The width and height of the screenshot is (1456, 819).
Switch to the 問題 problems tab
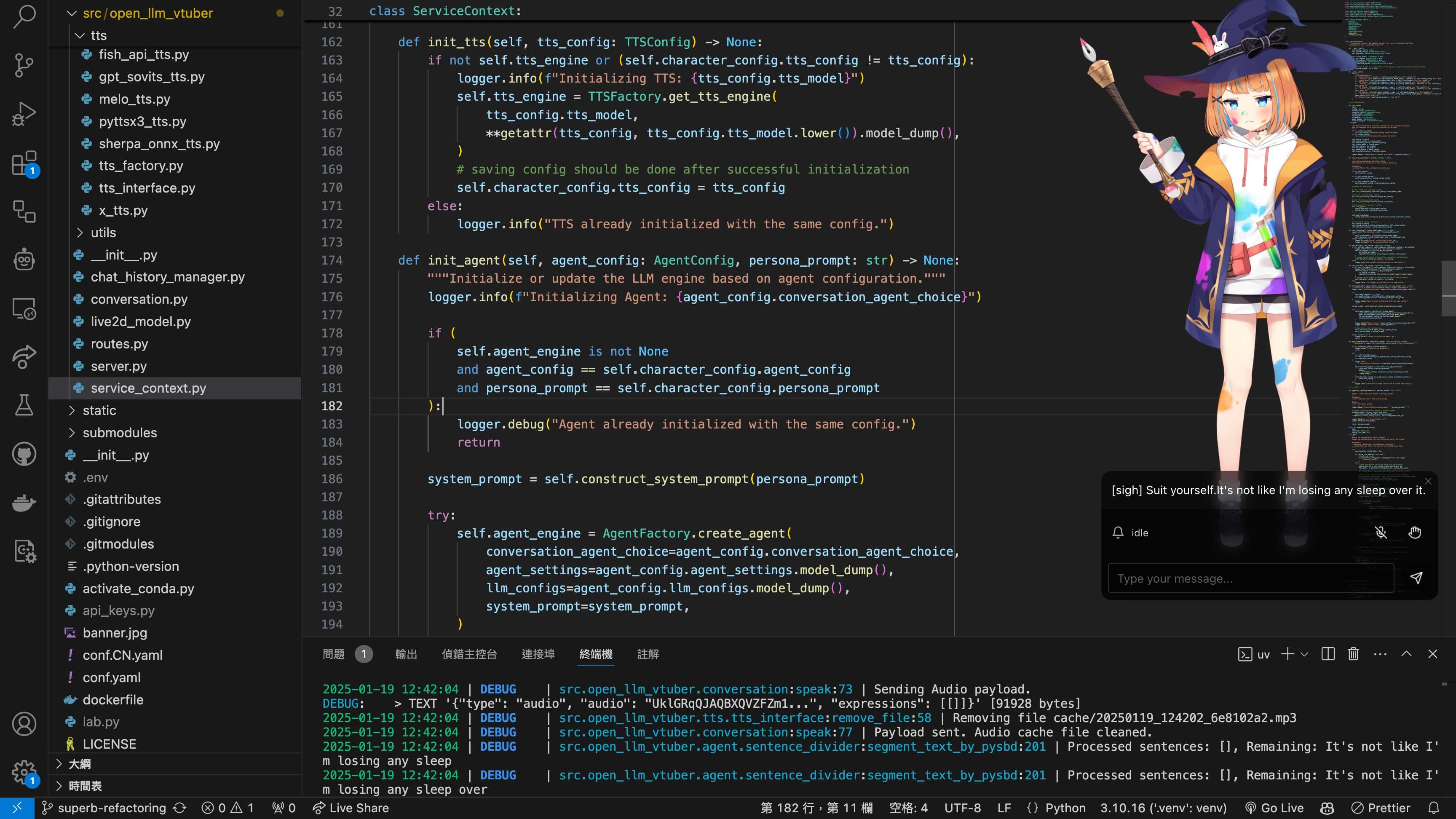[334, 654]
